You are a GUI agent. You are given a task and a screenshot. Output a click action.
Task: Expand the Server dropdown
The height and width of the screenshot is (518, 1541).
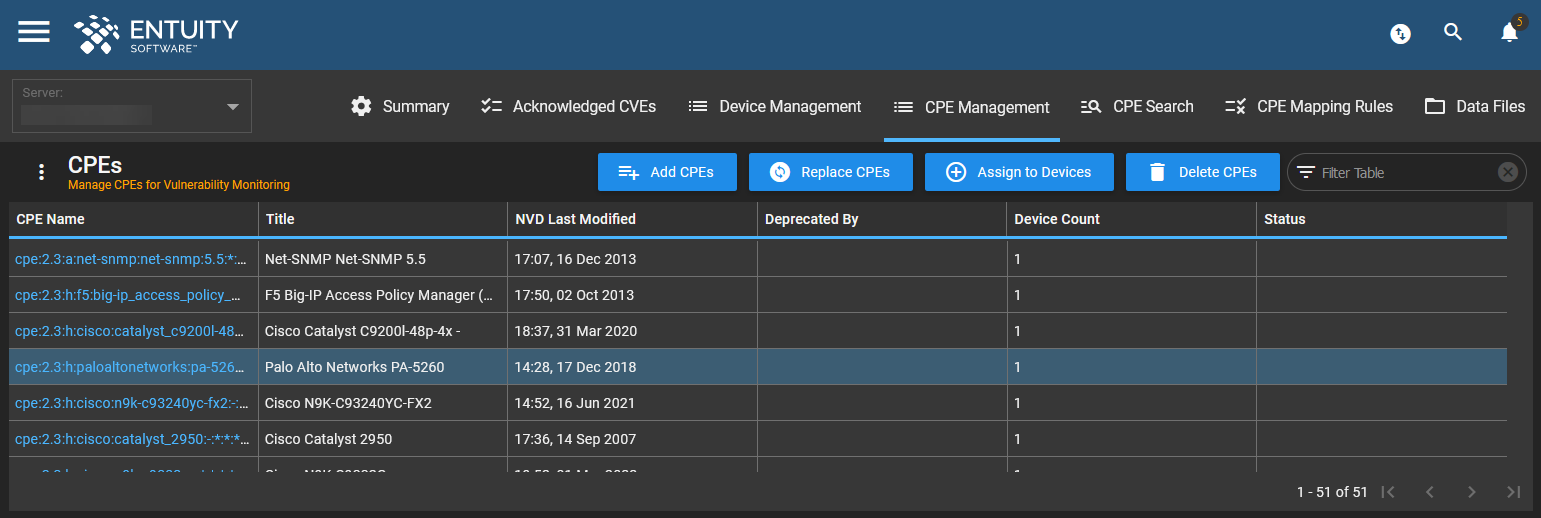coord(132,106)
